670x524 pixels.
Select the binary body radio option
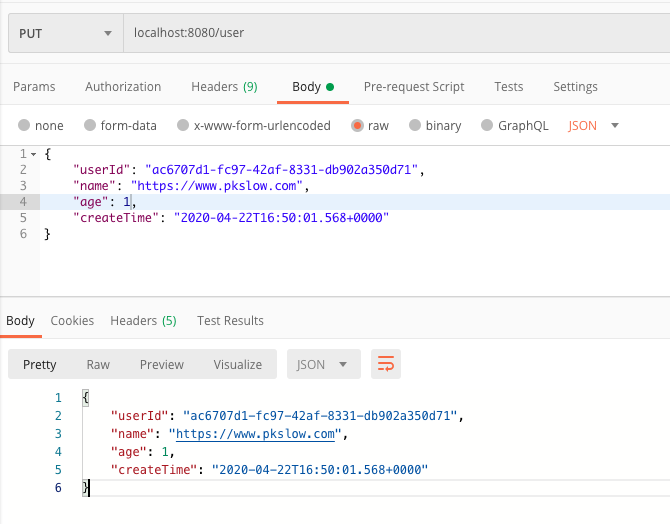click(x=415, y=126)
